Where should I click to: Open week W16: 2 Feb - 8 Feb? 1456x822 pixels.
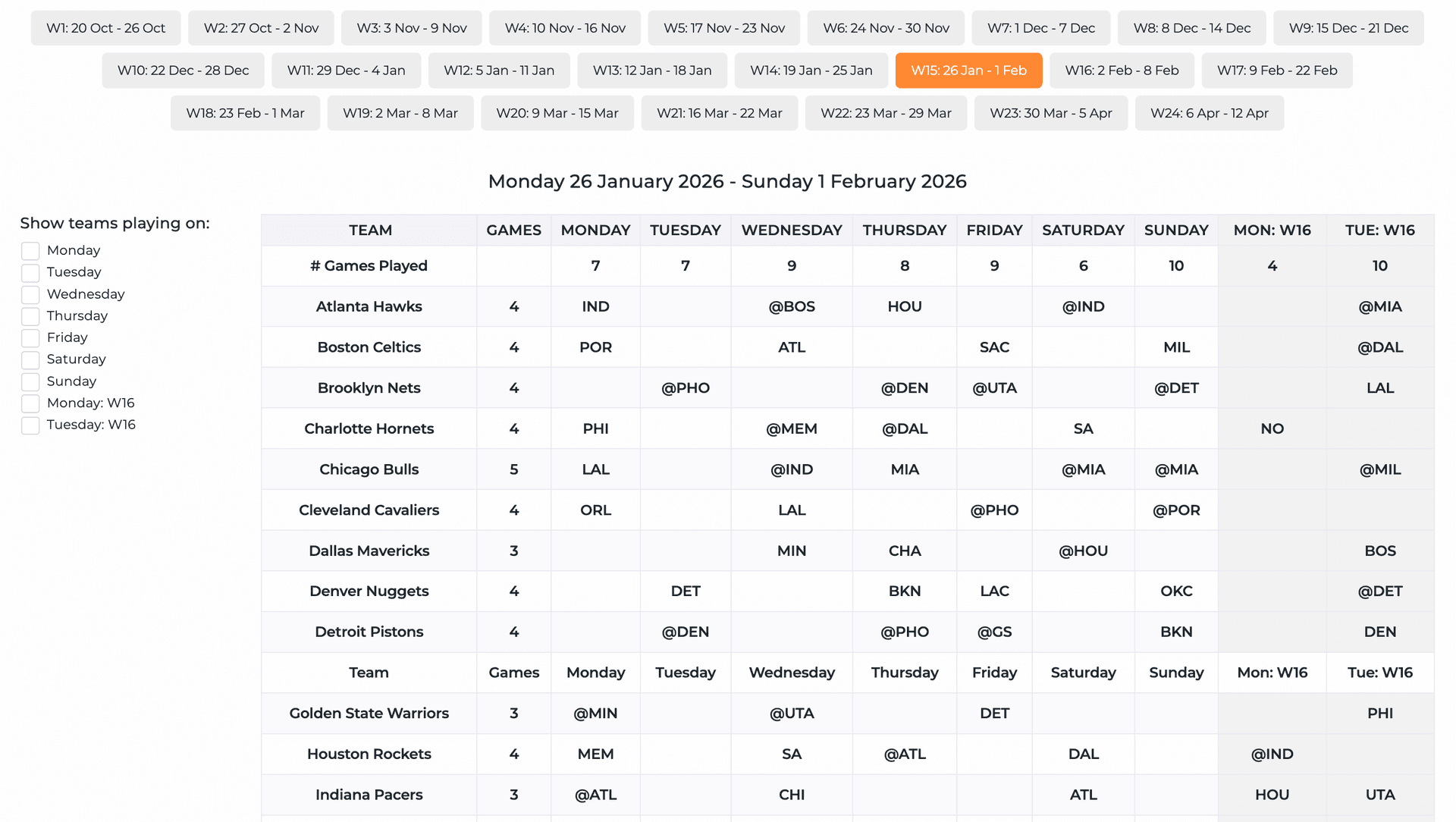coord(1122,71)
